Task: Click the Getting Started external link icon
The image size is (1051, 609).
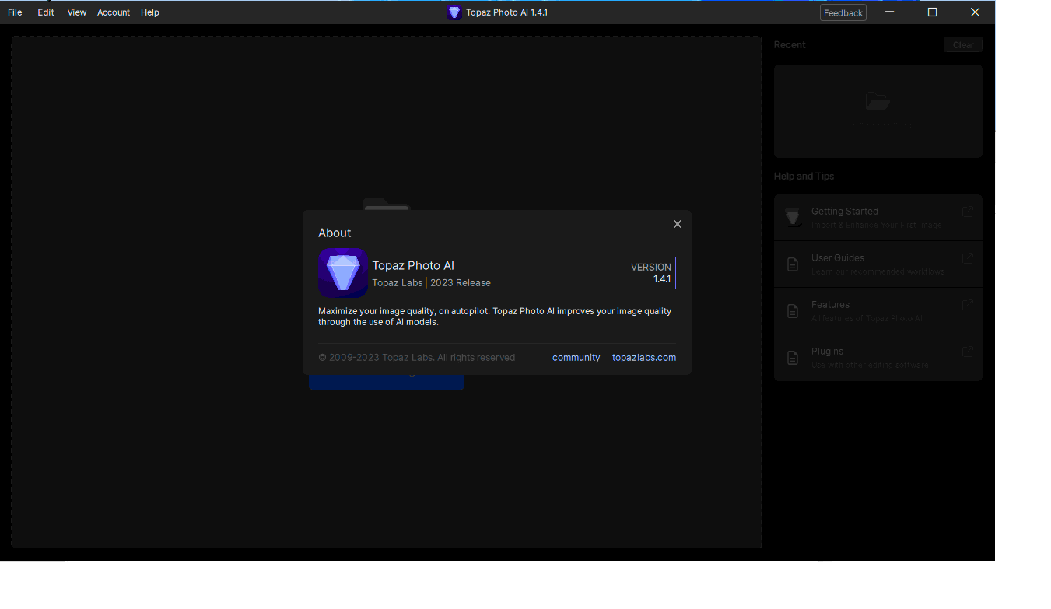Action: point(967,212)
